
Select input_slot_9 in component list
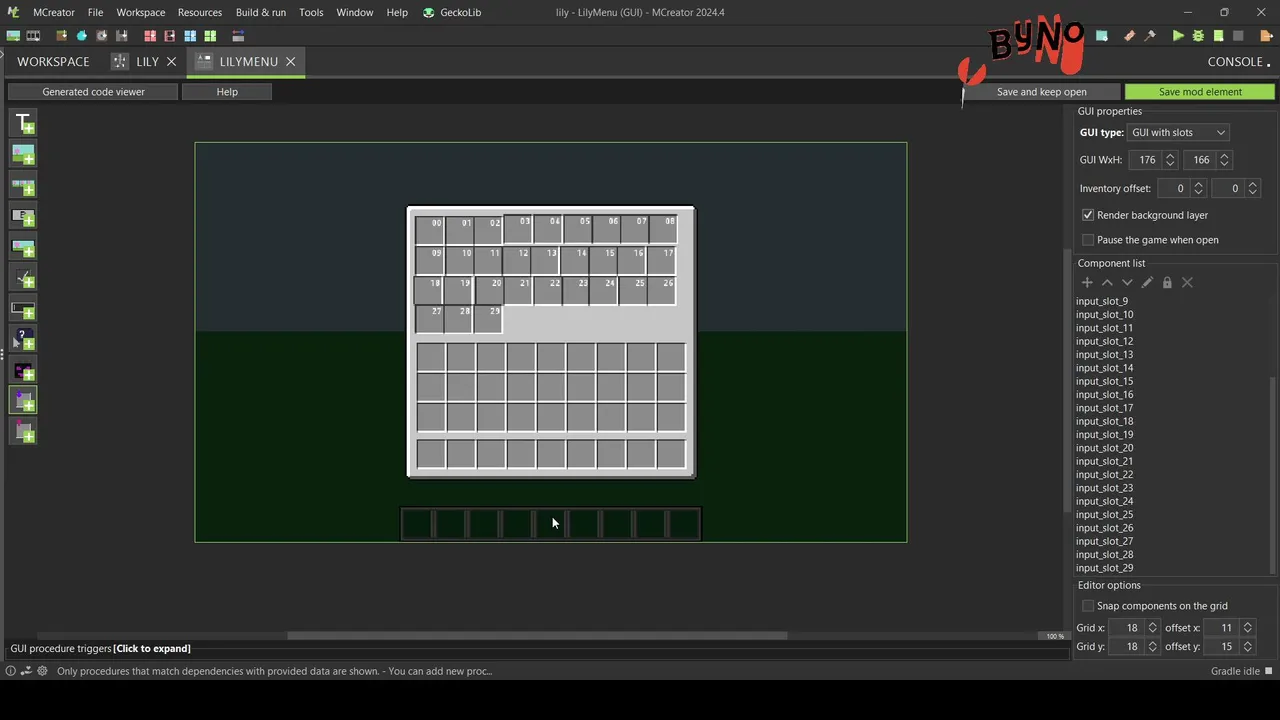point(1101,301)
